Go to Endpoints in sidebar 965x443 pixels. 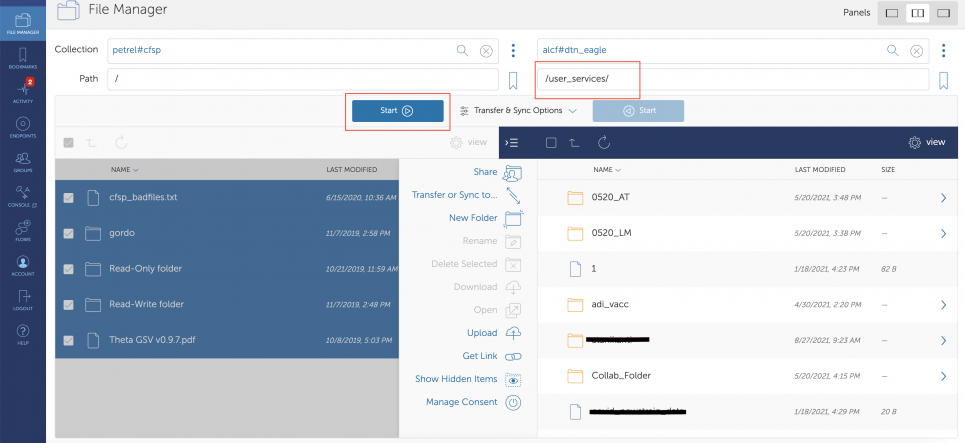click(22, 126)
